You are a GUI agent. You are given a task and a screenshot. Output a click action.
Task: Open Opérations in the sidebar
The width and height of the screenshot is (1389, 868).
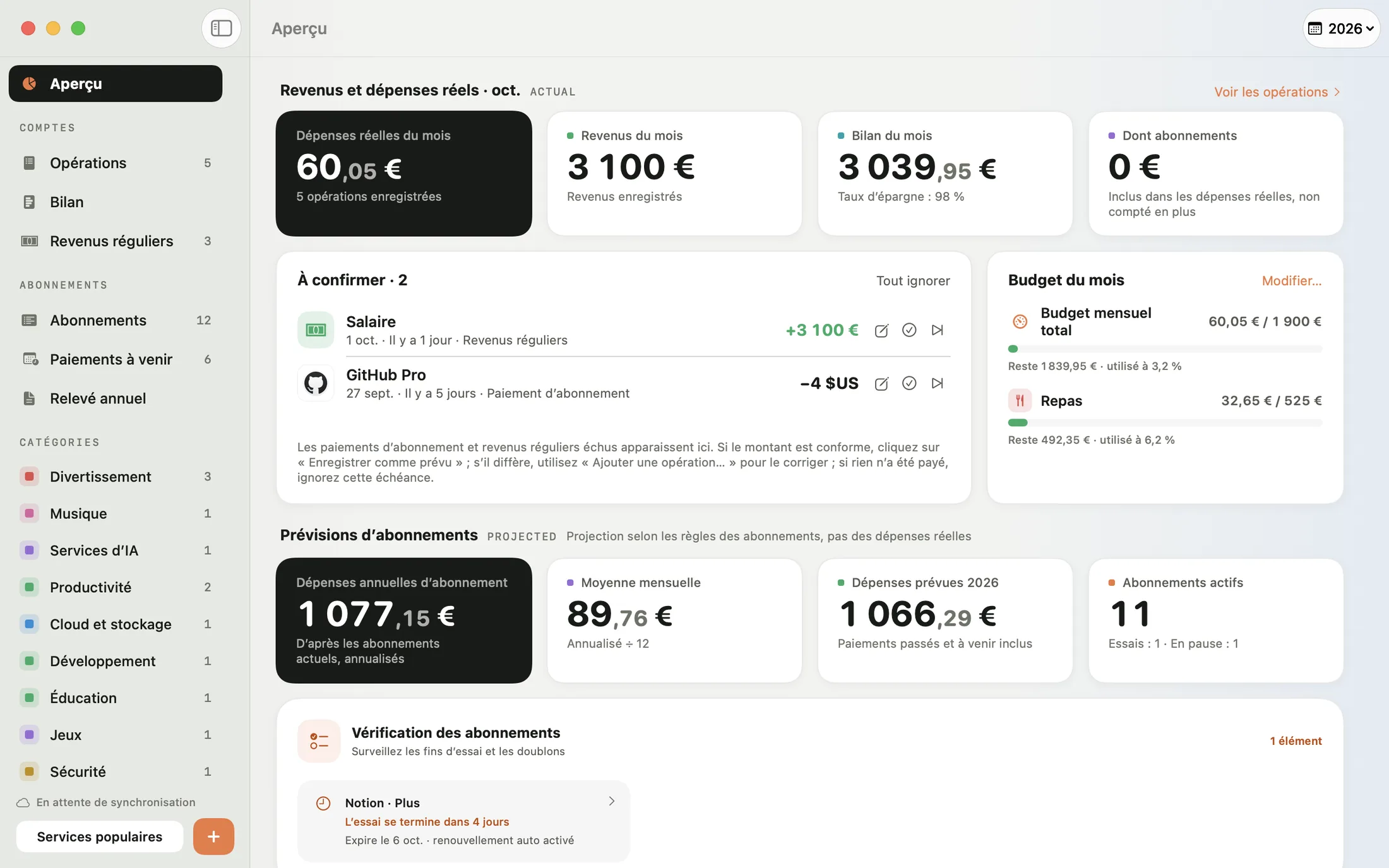pos(116,163)
